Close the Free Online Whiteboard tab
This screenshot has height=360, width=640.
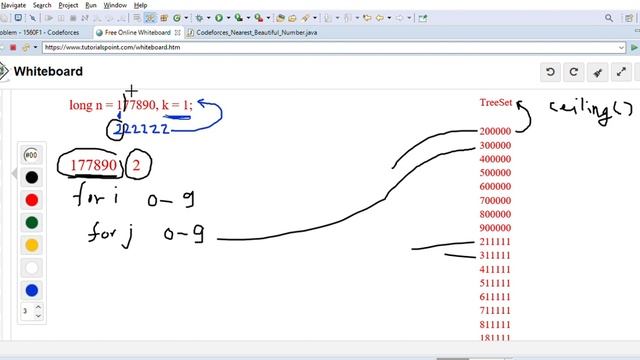pos(178,32)
